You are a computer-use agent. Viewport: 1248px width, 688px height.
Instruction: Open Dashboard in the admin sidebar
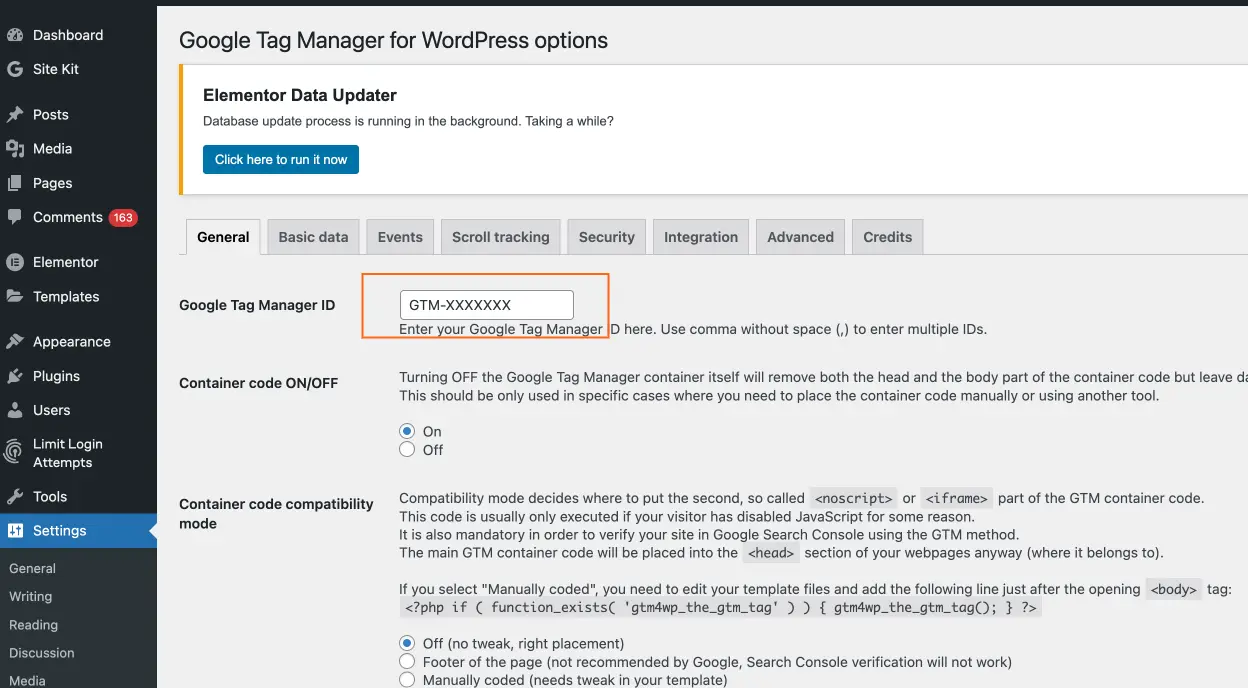coord(68,35)
